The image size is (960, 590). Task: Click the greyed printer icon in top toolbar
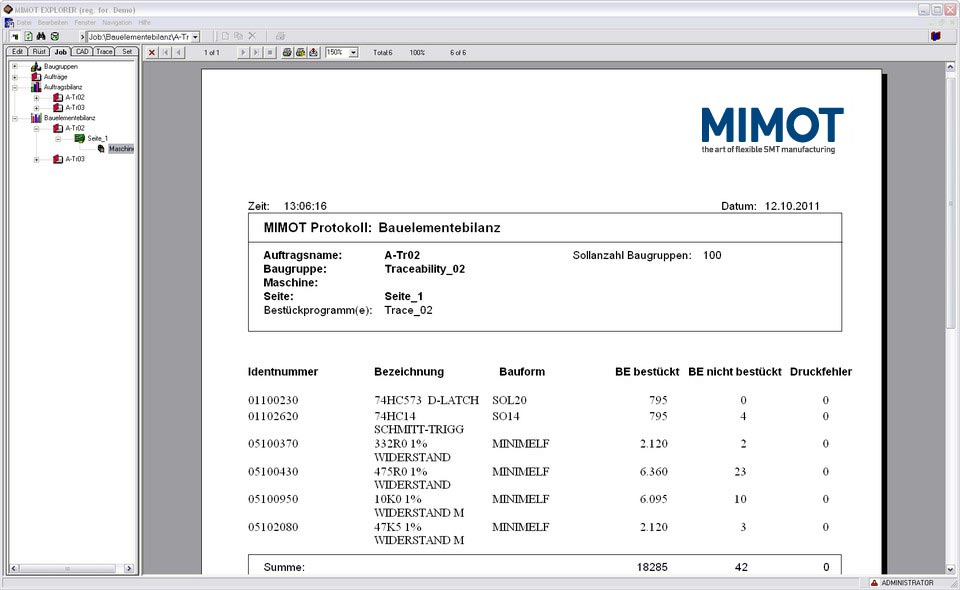point(280,37)
